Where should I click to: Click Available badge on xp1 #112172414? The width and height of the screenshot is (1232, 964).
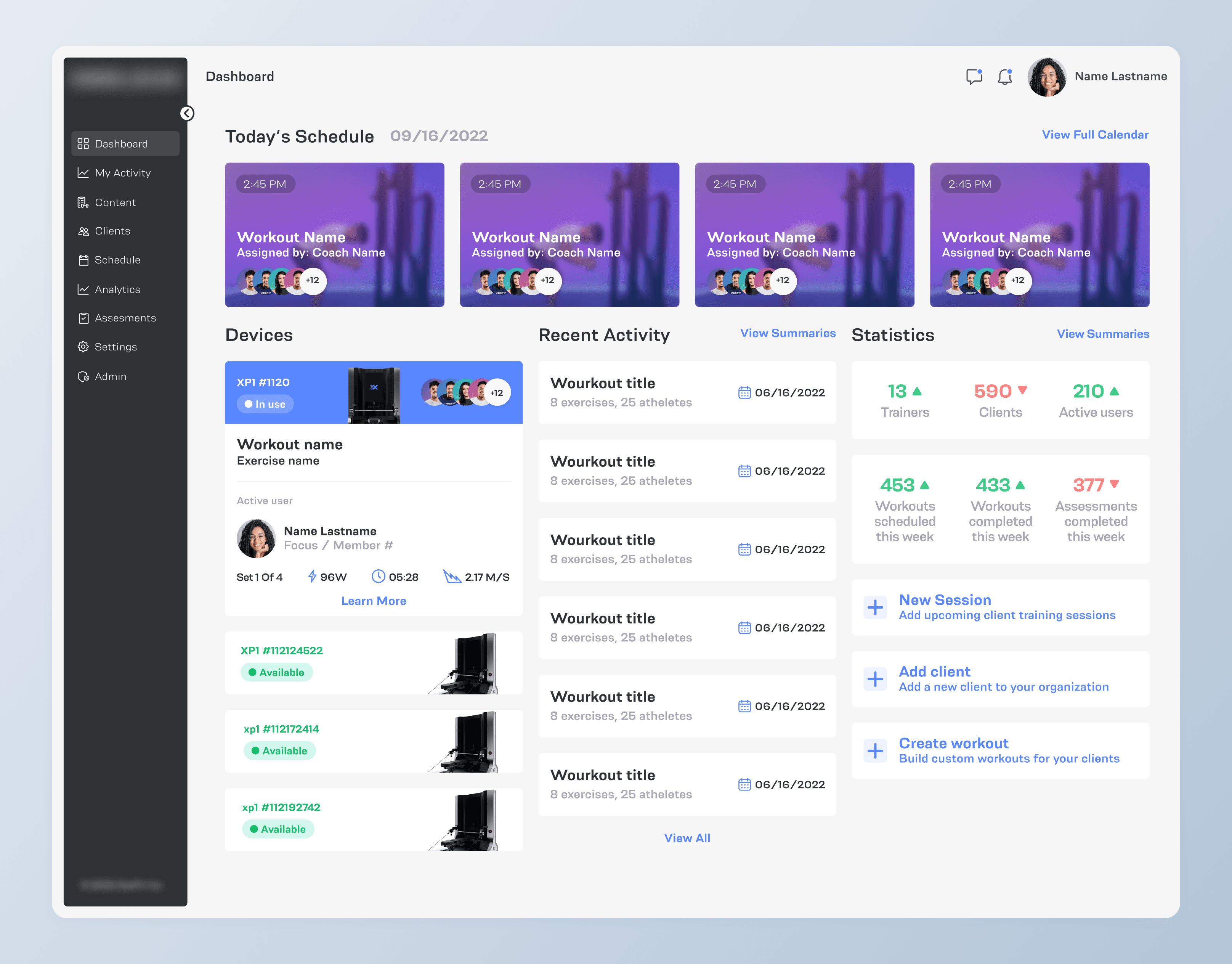click(280, 751)
